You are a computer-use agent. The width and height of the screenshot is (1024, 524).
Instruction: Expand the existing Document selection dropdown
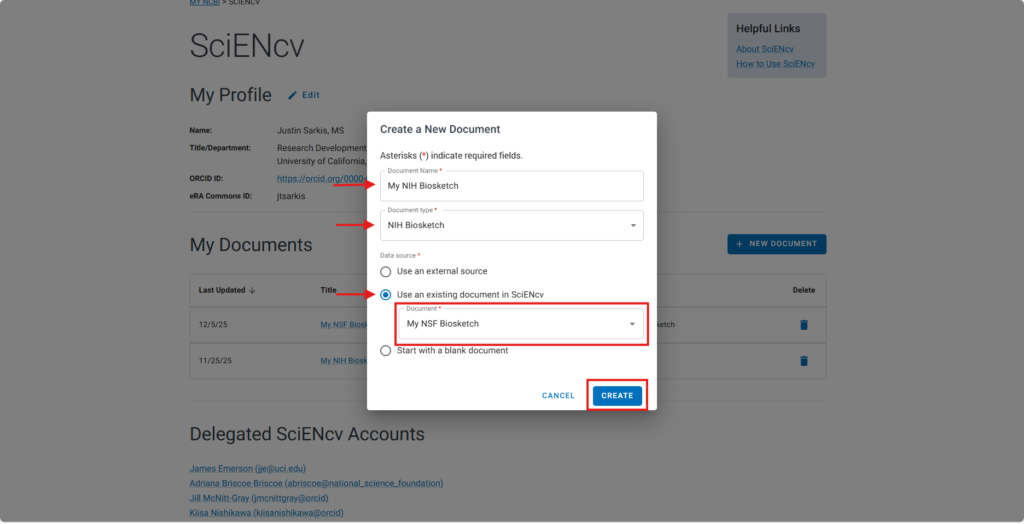pos(632,324)
